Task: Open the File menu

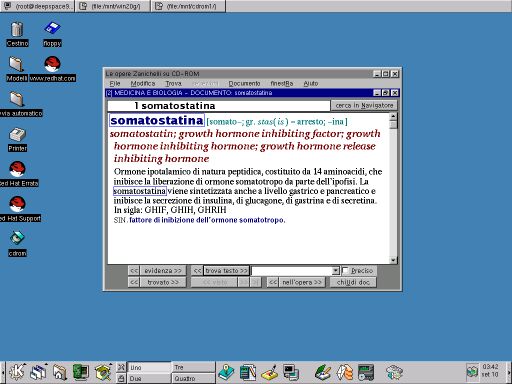Action: point(115,83)
